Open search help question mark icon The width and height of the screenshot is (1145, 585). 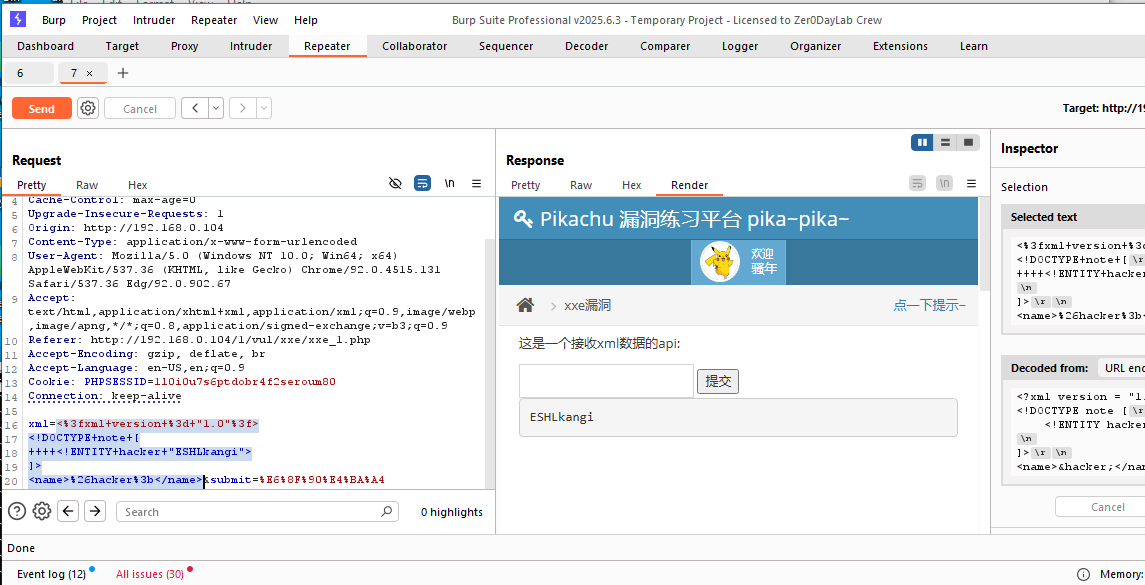click(17, 511)
